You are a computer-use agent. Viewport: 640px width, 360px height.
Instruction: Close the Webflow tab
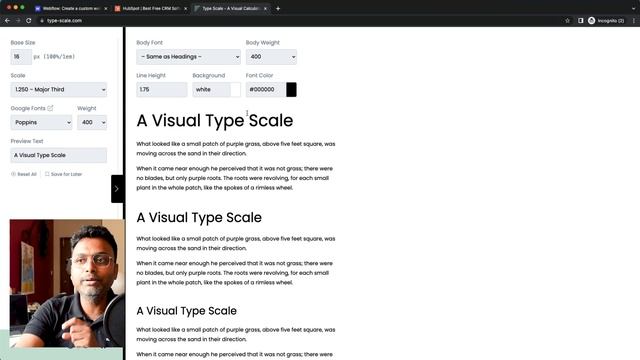(x=106, y=9)
